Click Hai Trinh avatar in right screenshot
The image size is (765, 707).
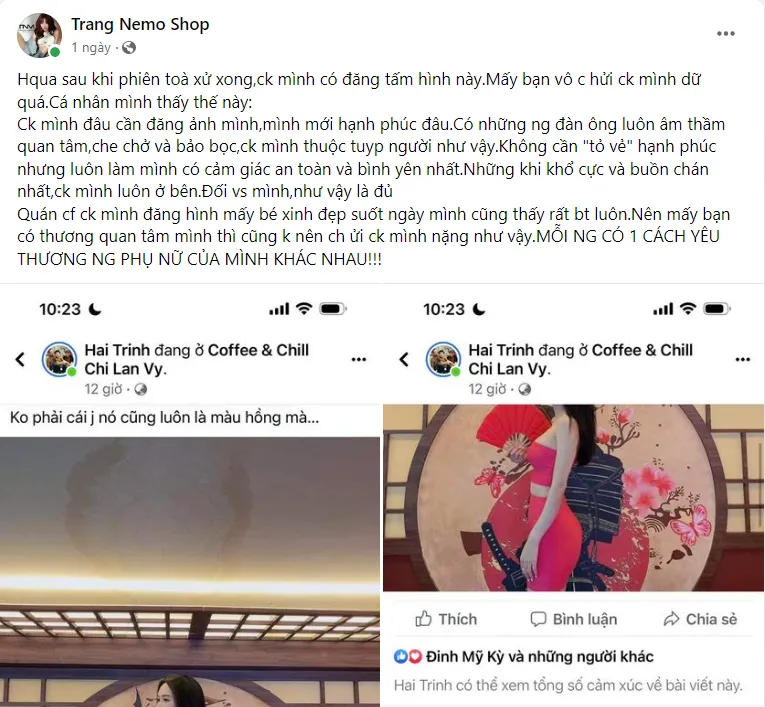443,360
